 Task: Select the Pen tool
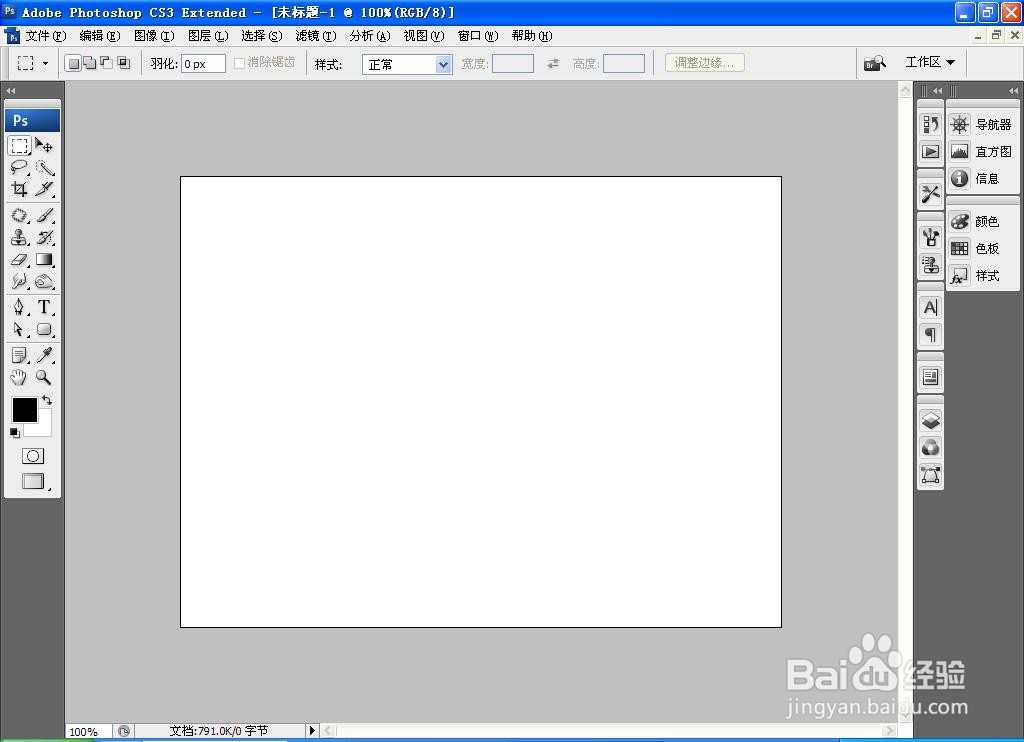(x=20, y=307)
